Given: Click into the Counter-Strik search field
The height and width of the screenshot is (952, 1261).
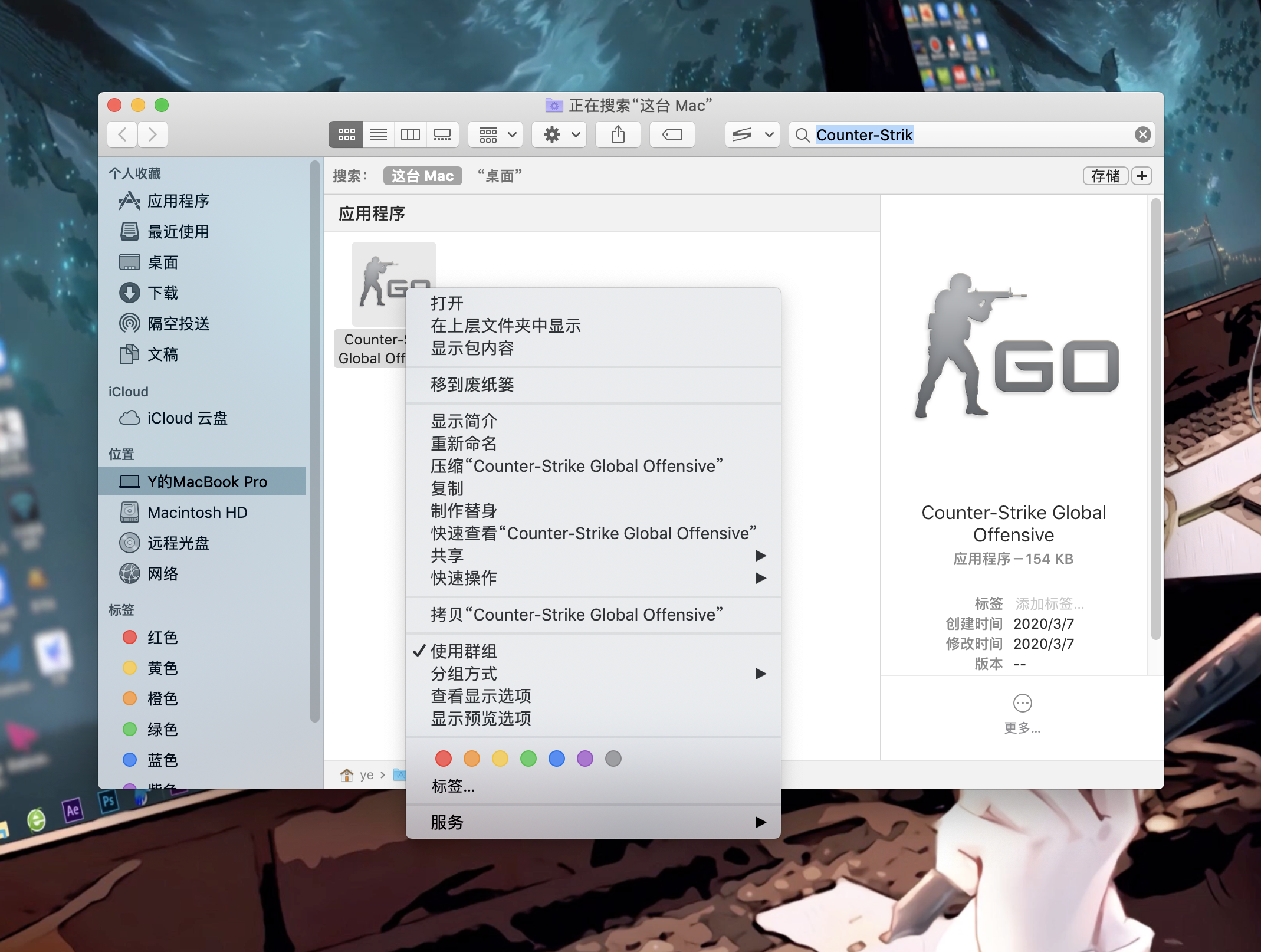Looking at the screenshot, I should point(973,135).
